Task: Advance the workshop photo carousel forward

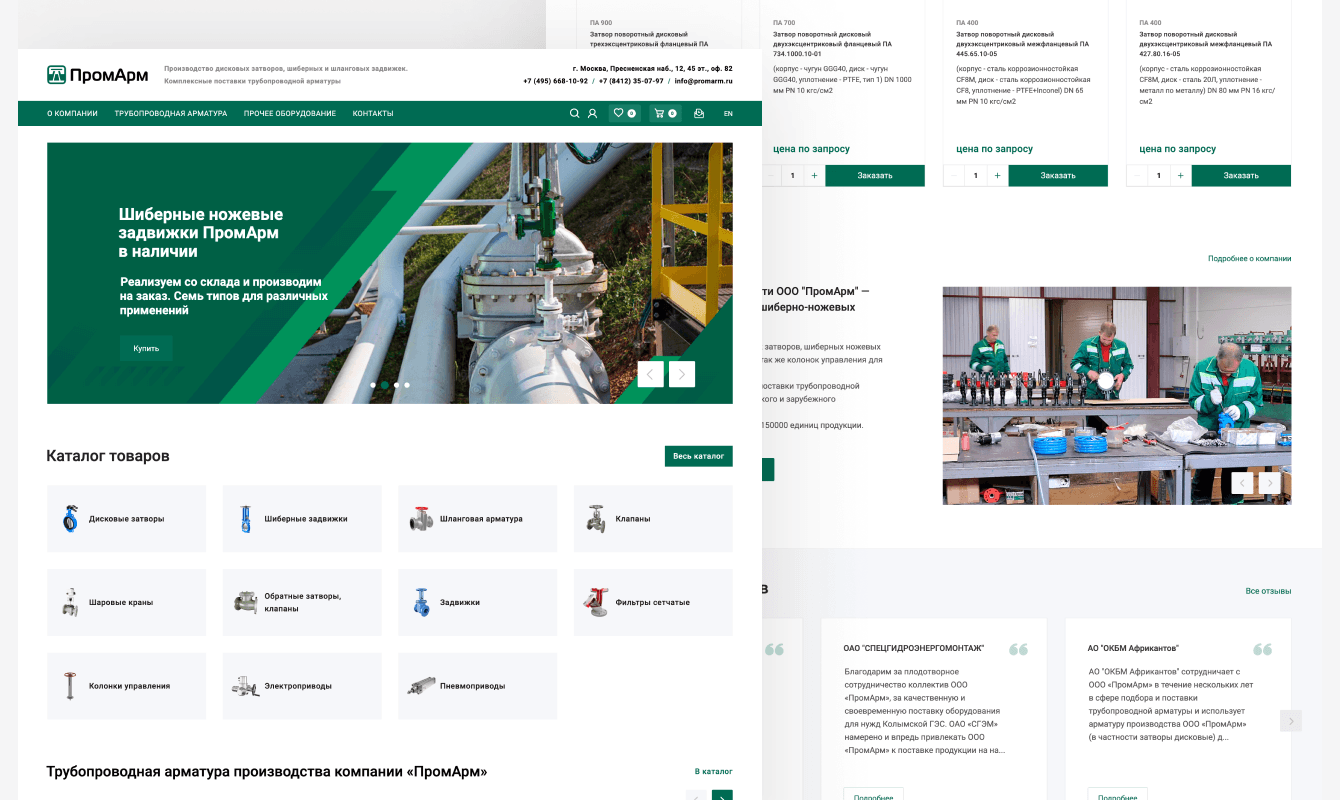Action: (1270, 483)
